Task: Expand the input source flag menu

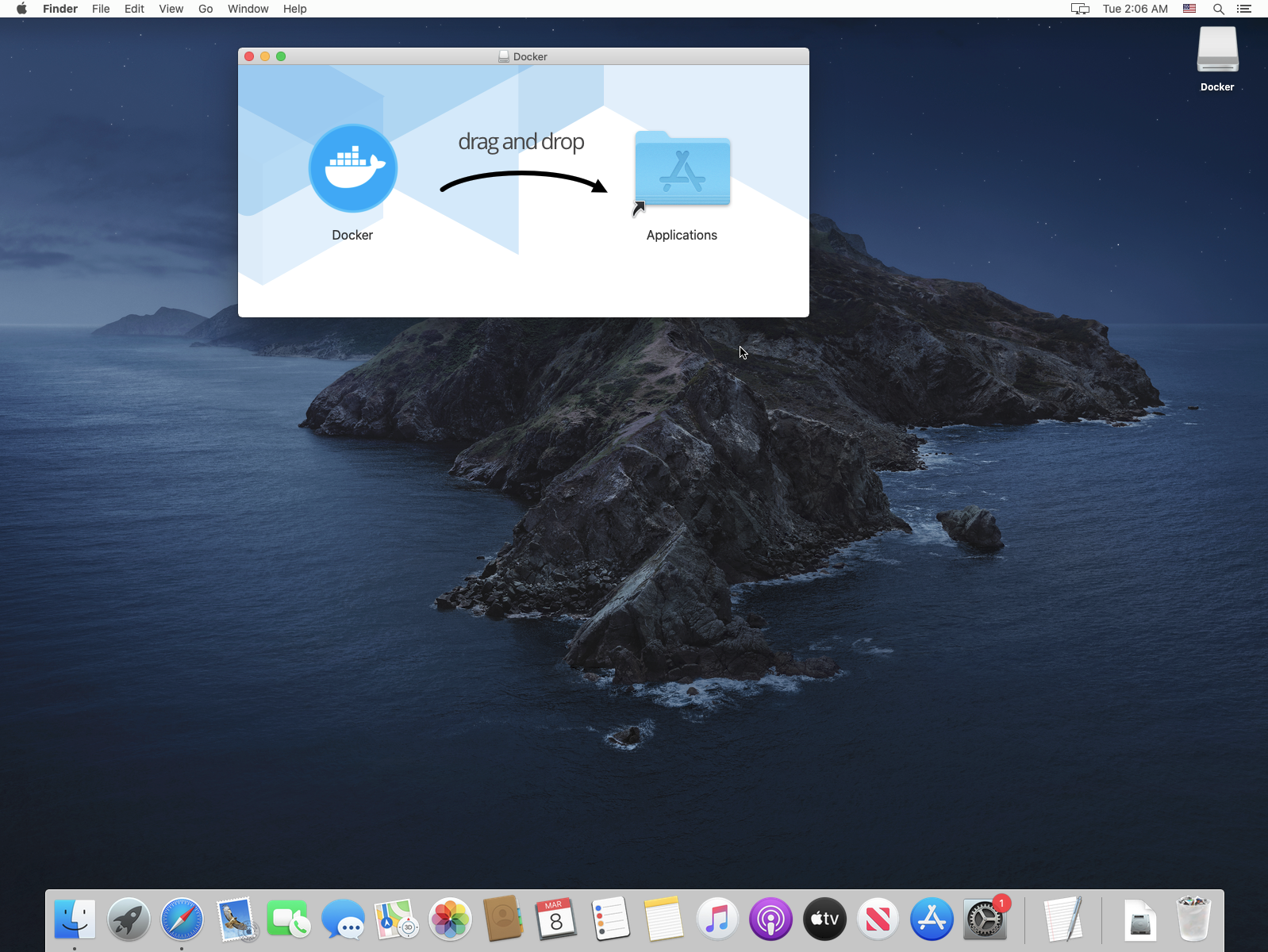Action: click(x=1189, y=9)
